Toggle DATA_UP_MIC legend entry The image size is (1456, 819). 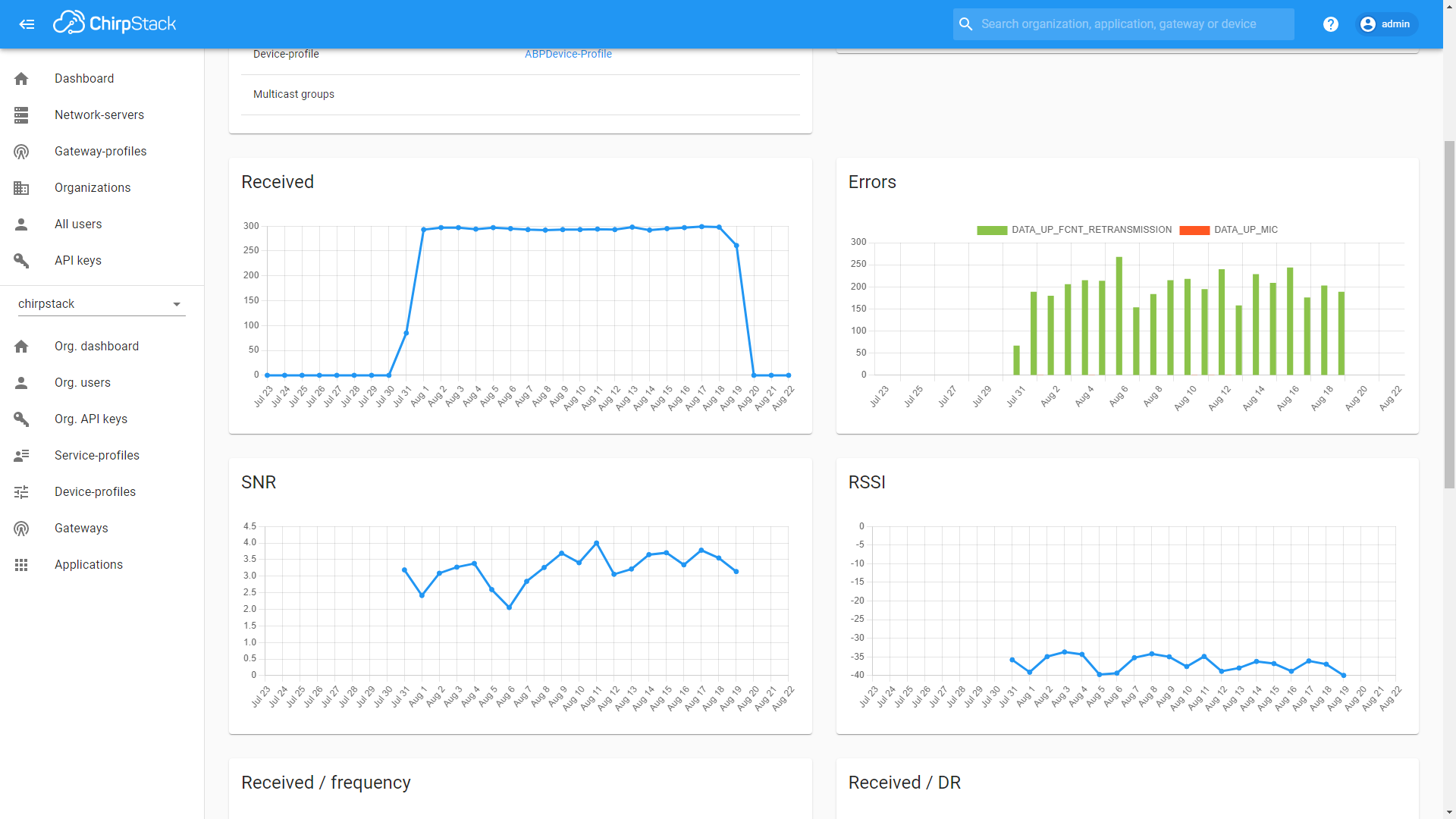click(1244, 230)
